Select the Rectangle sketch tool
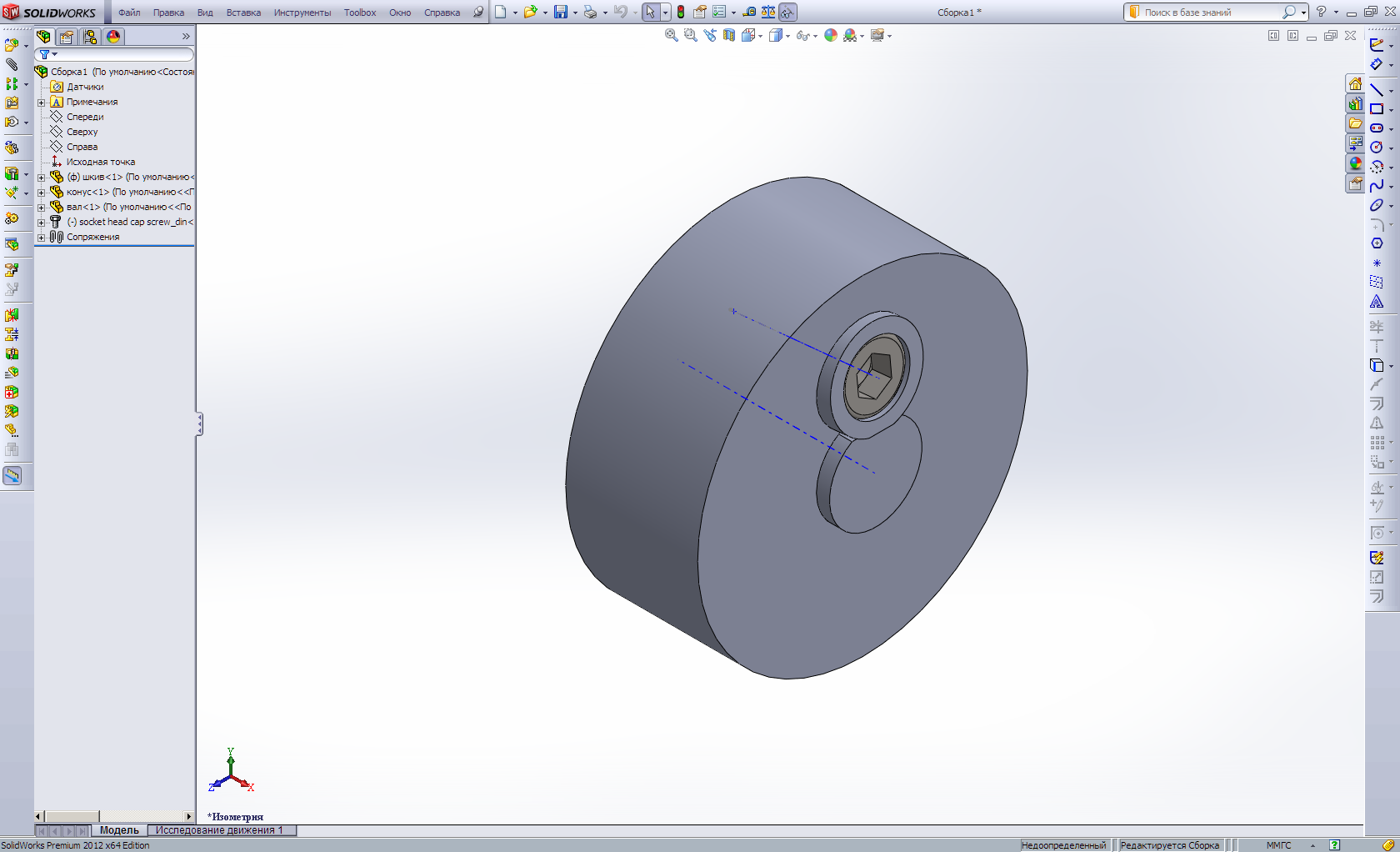Screen dimensions: 1400x852 [1377, 108]
